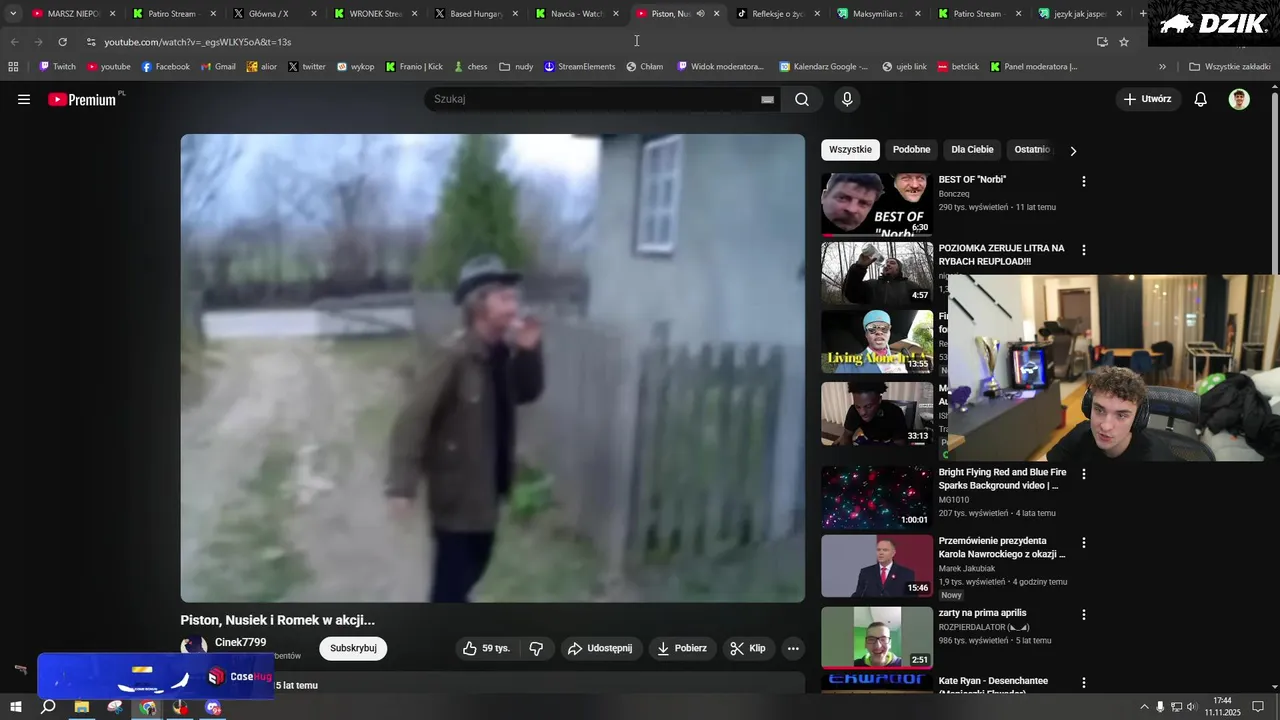Subscribe using the Subskrybuj button

[x=353, y=648]
